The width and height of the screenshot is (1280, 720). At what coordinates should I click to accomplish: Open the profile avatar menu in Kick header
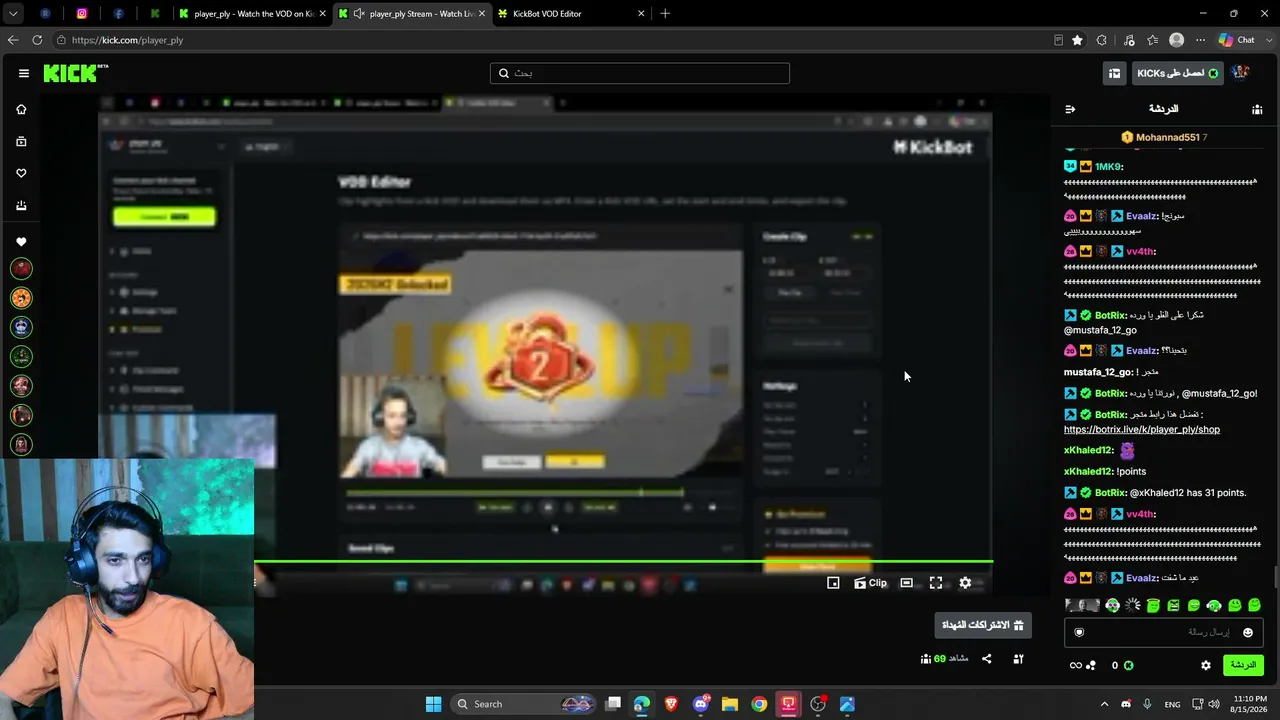click(1240, 73)
